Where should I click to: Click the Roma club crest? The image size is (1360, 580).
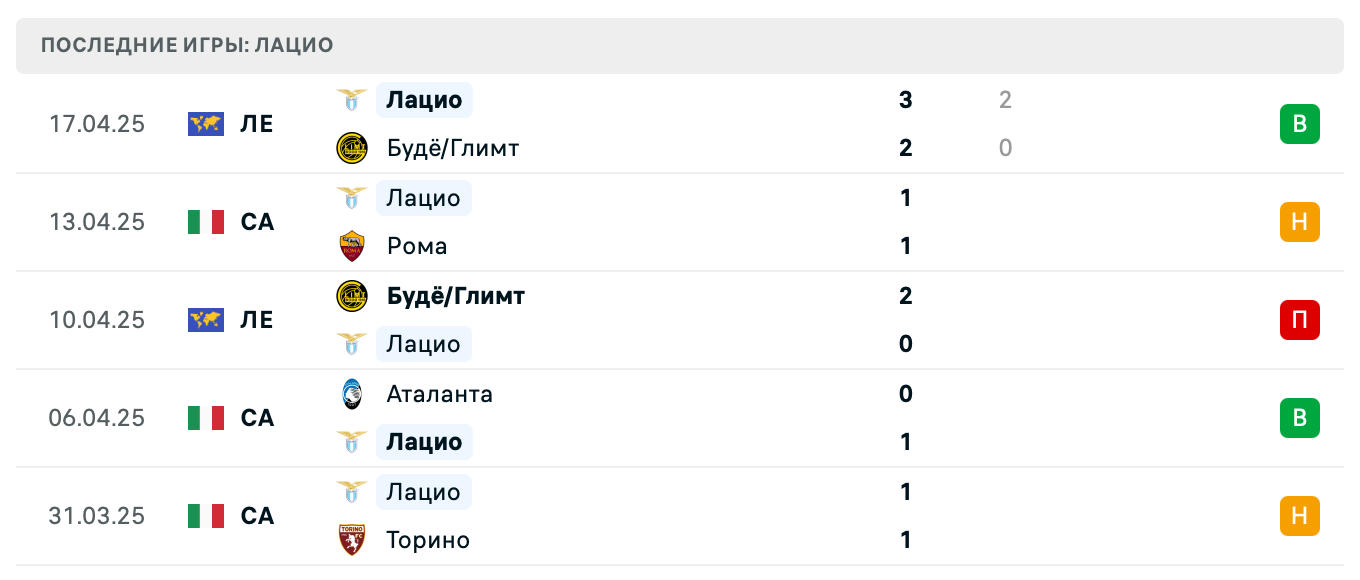352,246
